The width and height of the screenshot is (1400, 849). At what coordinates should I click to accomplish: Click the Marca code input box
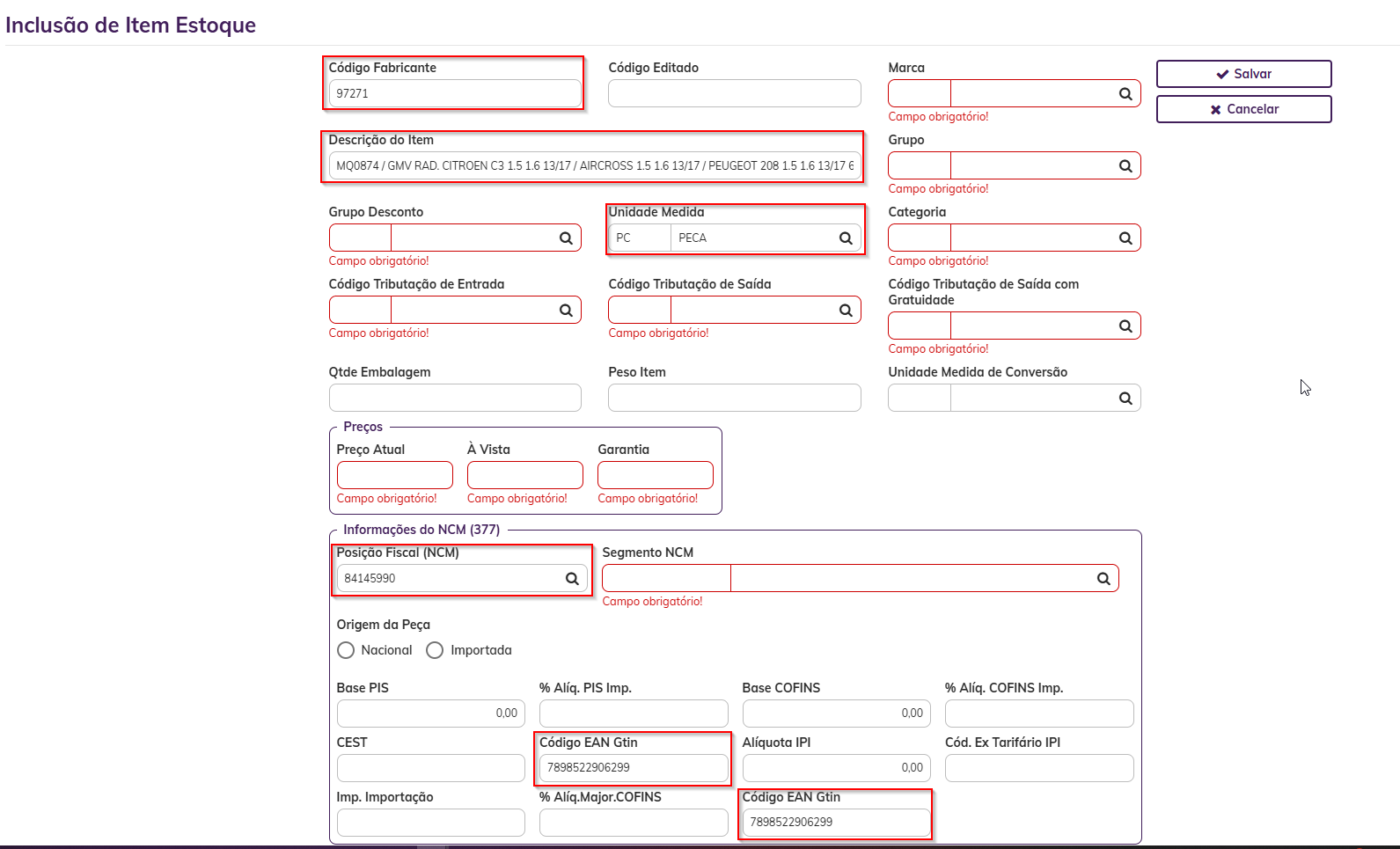pos(920,93)
